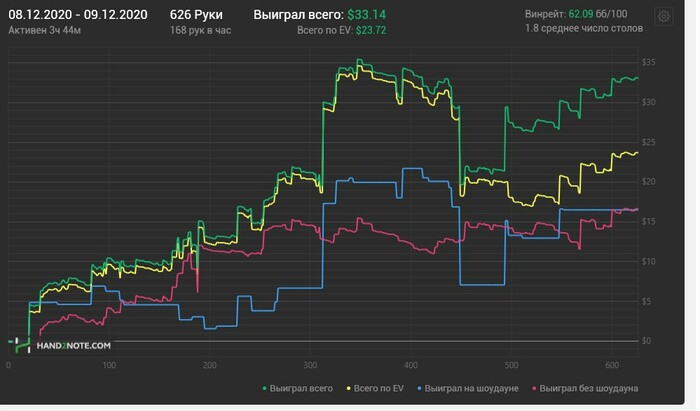Click the 300 hands x-axis marker
This screenshot has height=411, width=700.
(x=311, y=366)
